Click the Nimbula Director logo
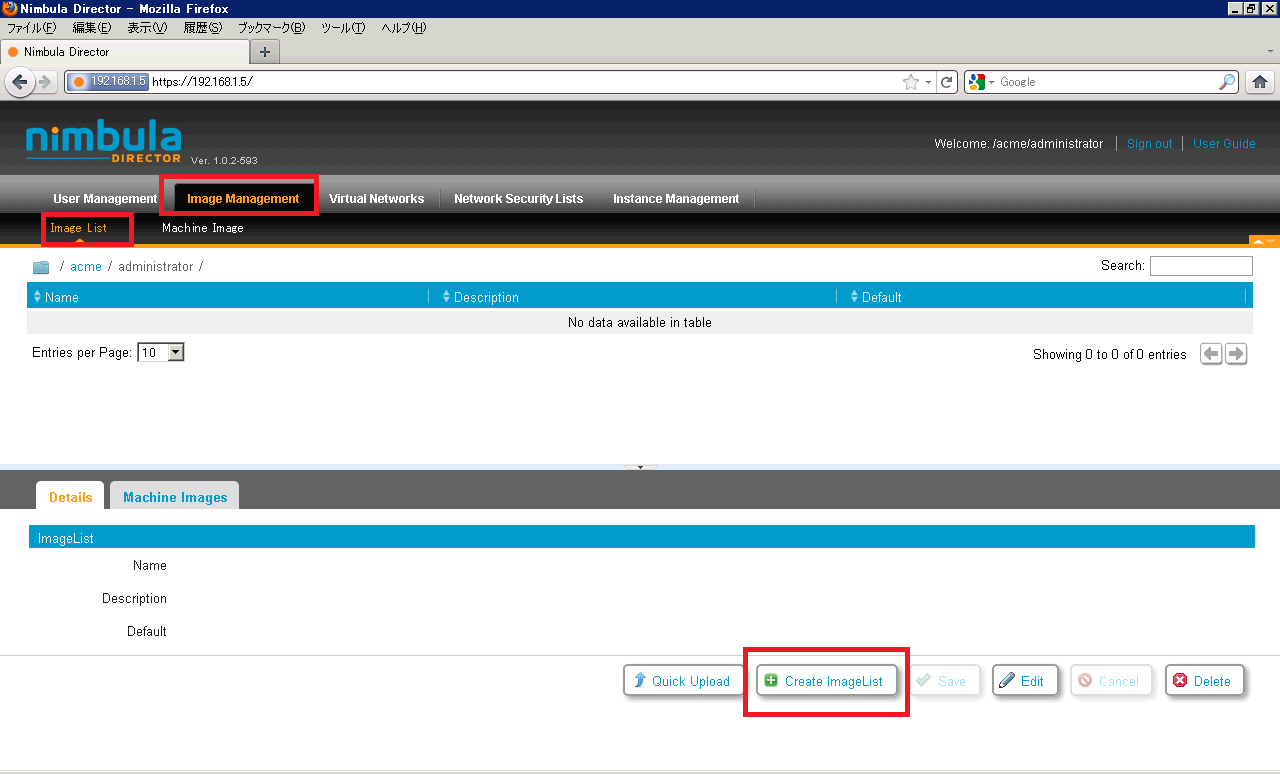1280x774 pixels. (104, 142)
